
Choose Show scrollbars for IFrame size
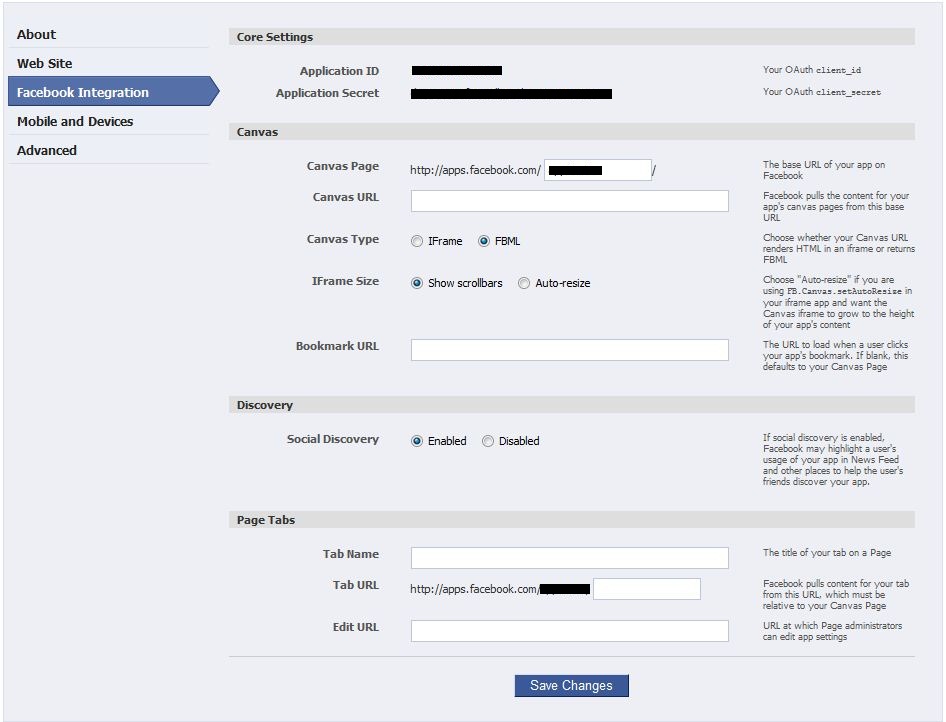[416, 283]
